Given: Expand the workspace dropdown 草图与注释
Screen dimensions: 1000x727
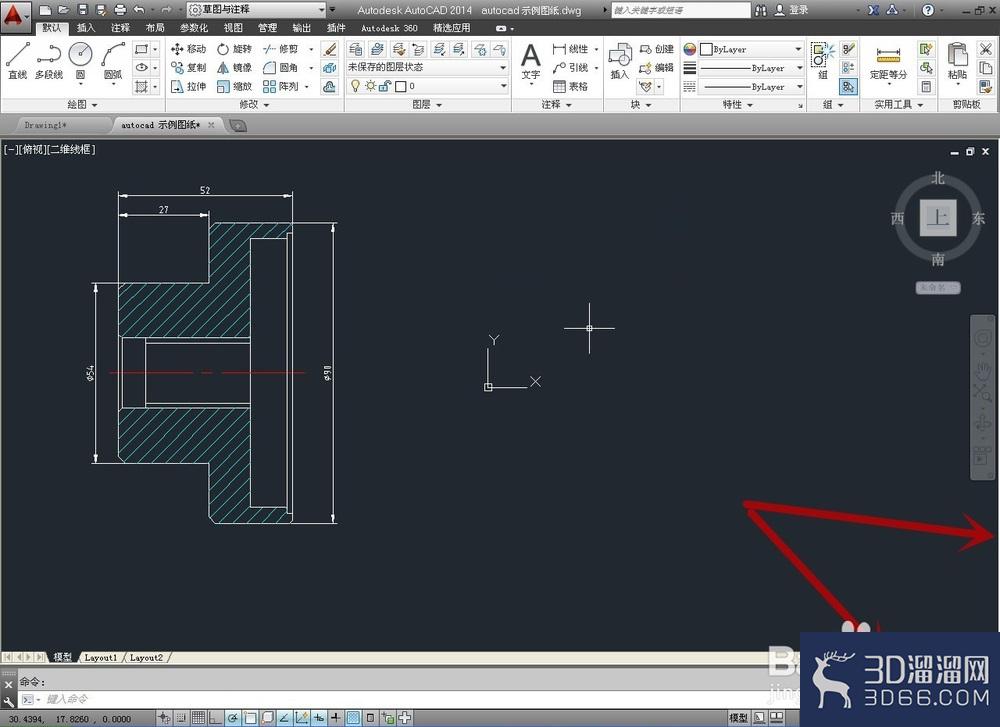Looking at the screenshot, I should (257, 10).
